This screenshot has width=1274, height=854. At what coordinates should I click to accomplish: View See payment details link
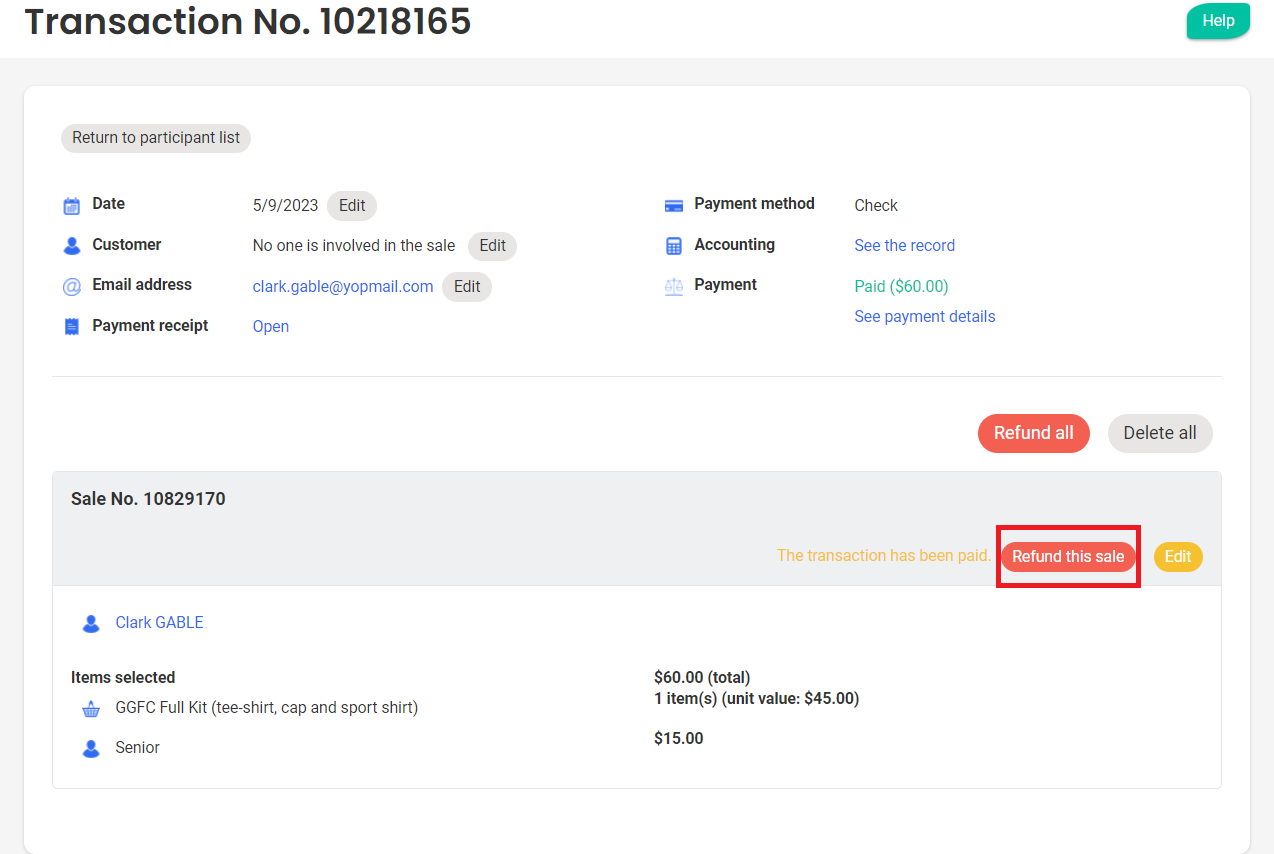pos(924,317)
